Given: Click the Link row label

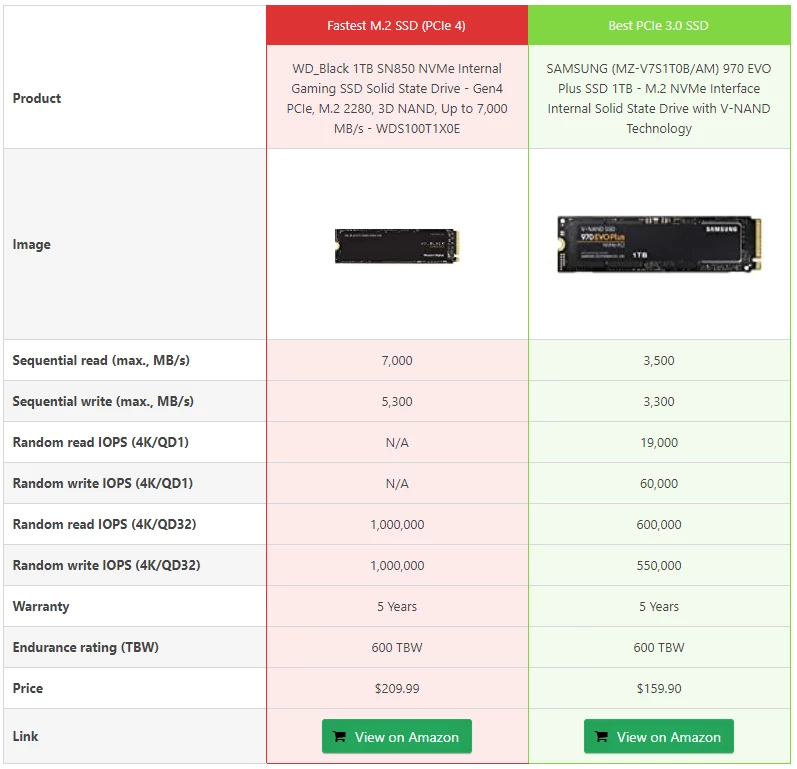Looking at the screenshot, I should 25,736.
